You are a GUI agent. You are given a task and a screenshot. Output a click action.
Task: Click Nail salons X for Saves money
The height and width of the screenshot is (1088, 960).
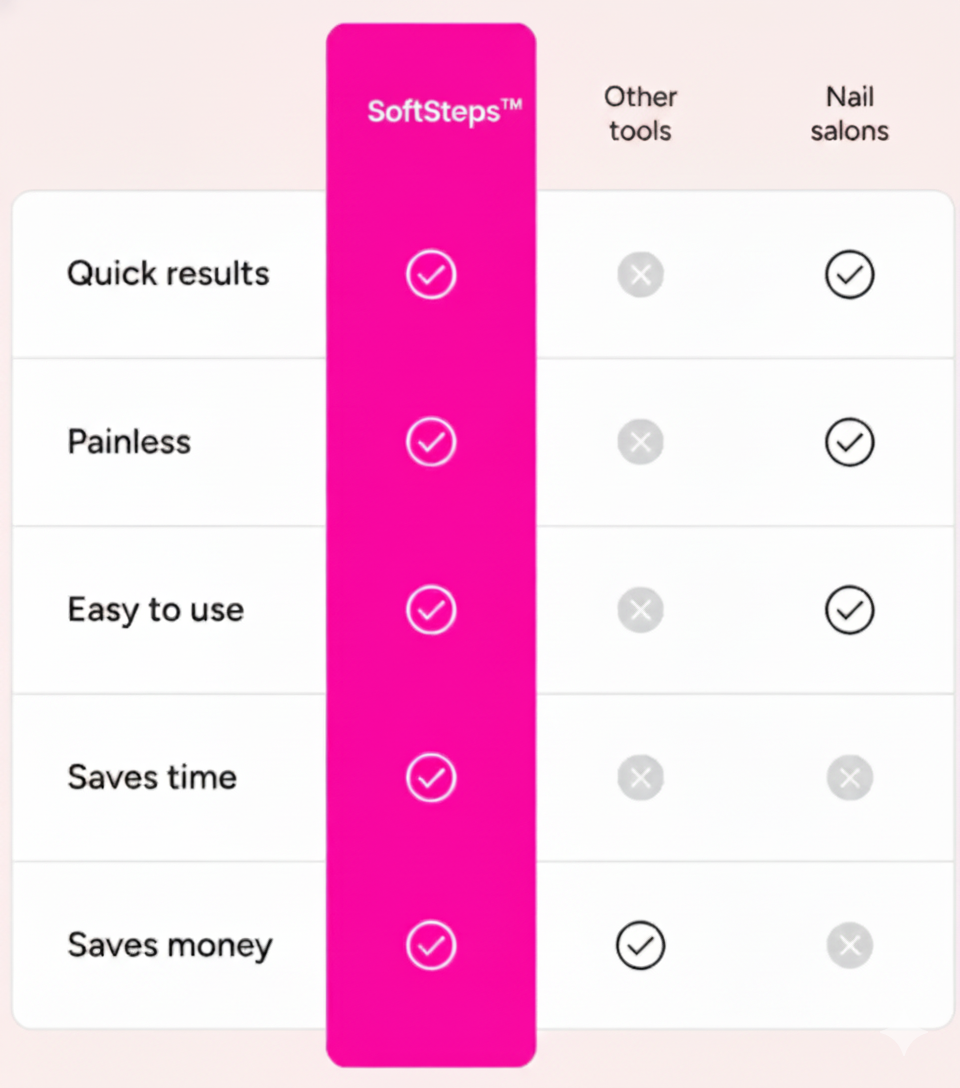coord(850,946)
